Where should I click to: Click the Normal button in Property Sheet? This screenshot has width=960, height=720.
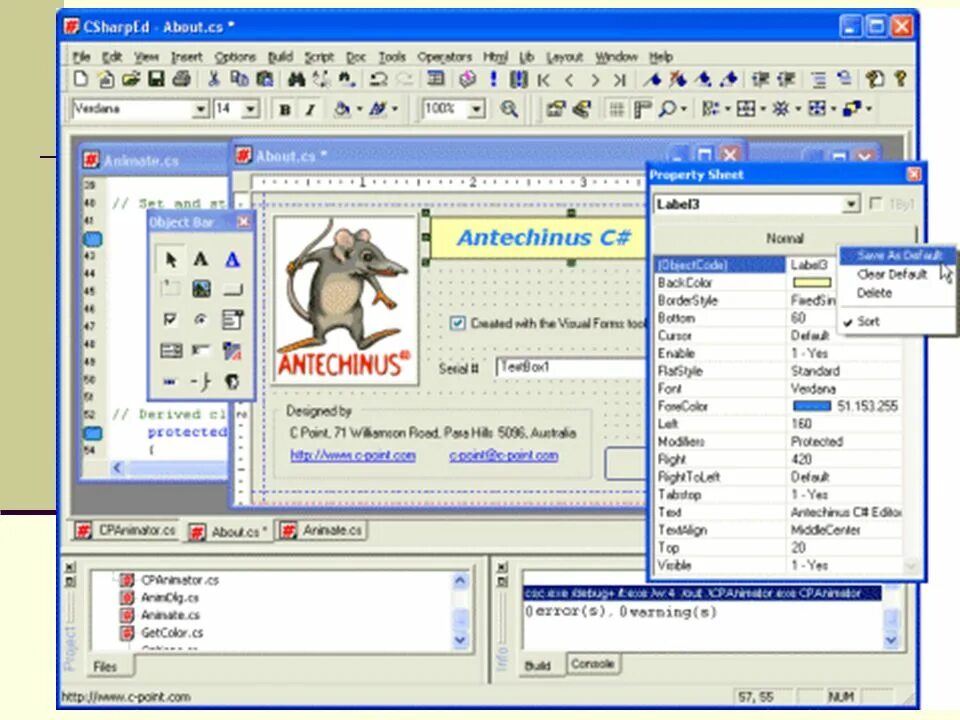[x=784, y=238]
